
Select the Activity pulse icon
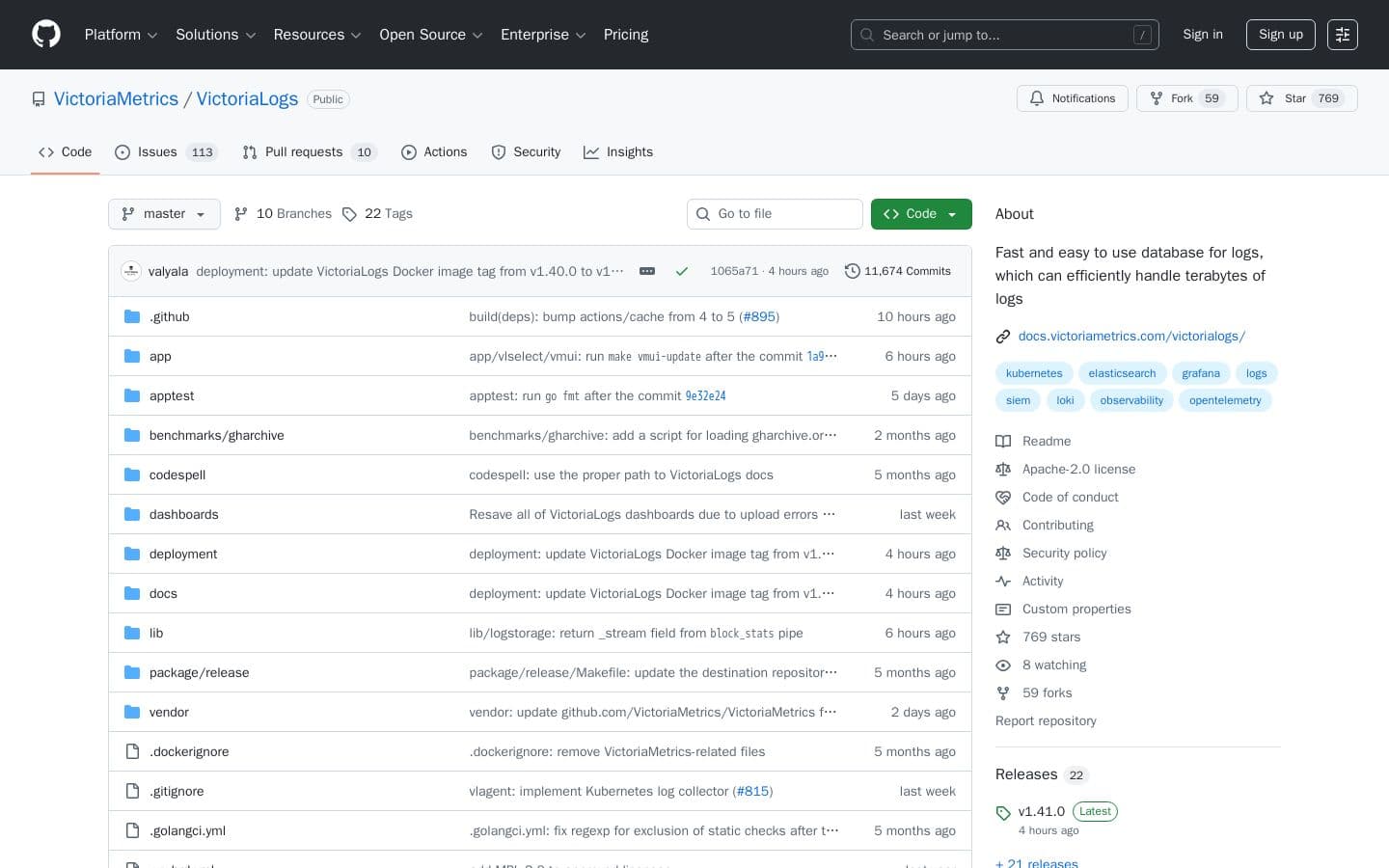1003,581
